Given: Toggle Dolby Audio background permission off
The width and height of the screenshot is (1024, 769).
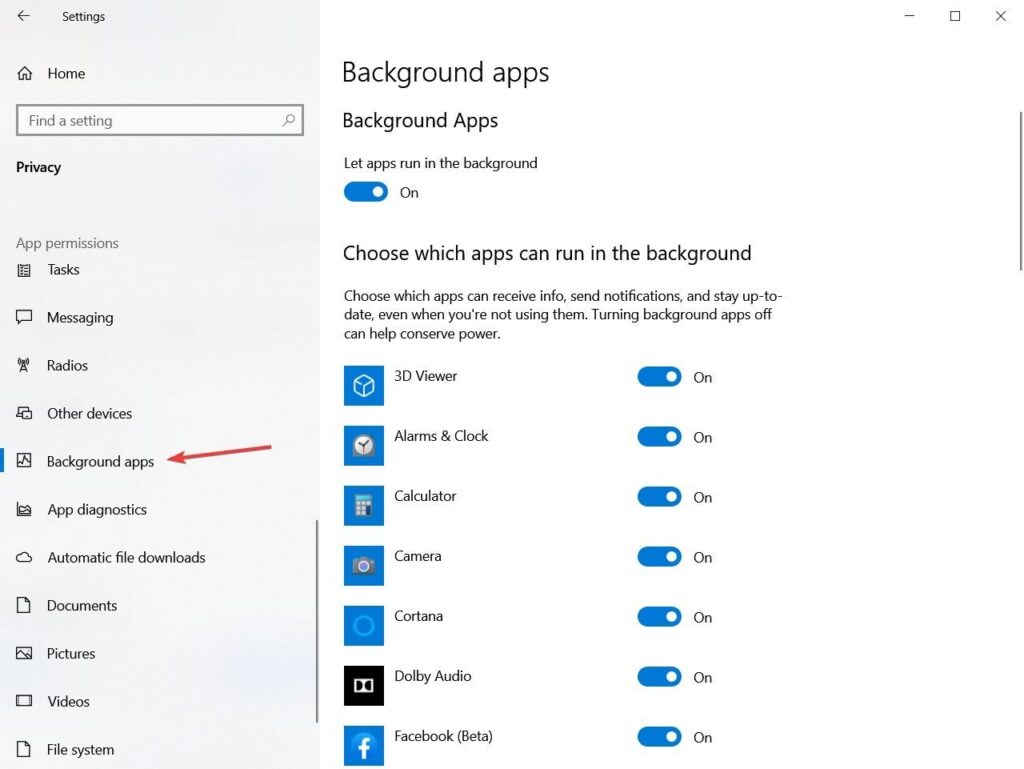Looking at the screenshot, I should pyautogui.click(x=659, y=677).
